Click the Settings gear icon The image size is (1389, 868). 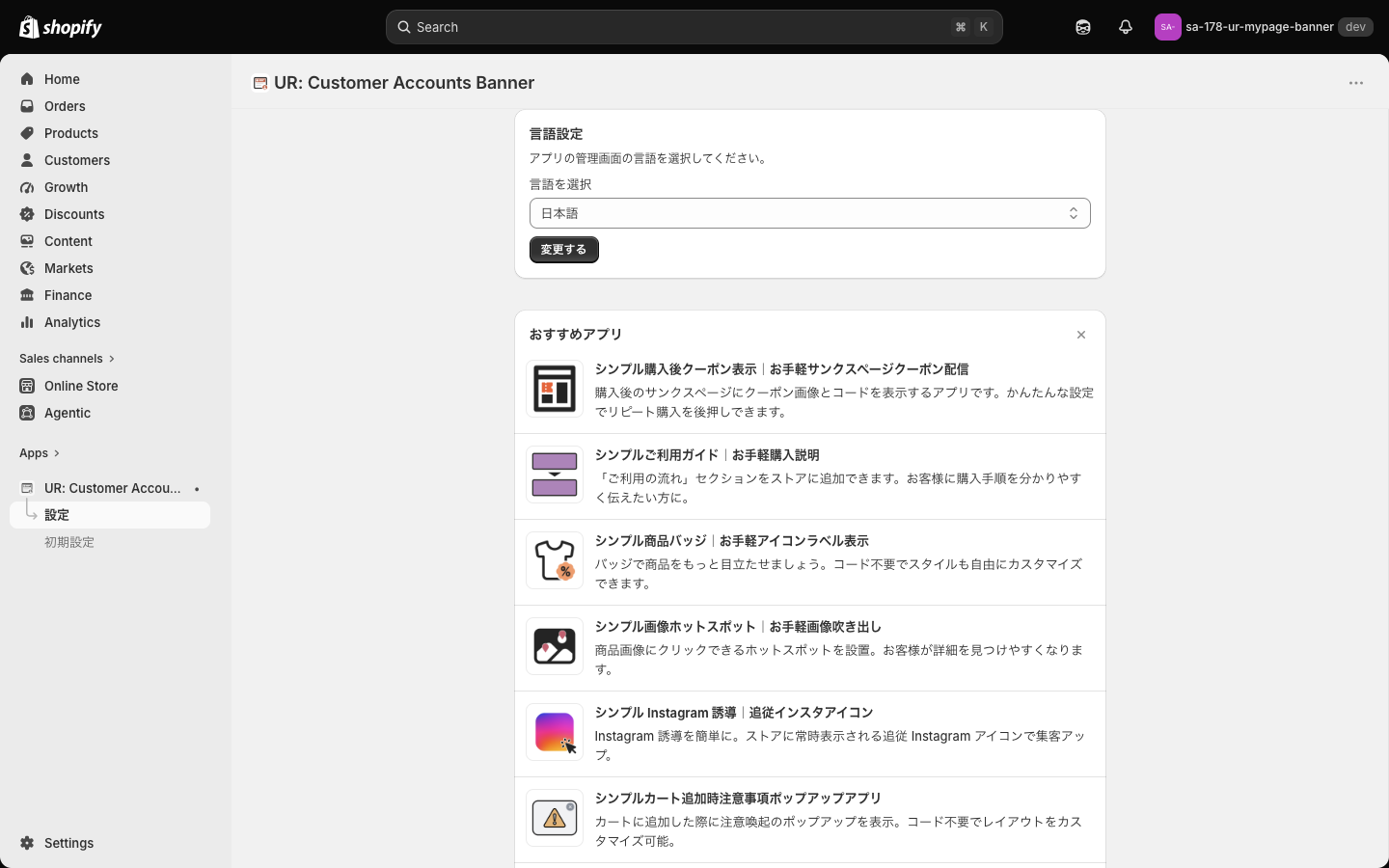coord(27,843)
